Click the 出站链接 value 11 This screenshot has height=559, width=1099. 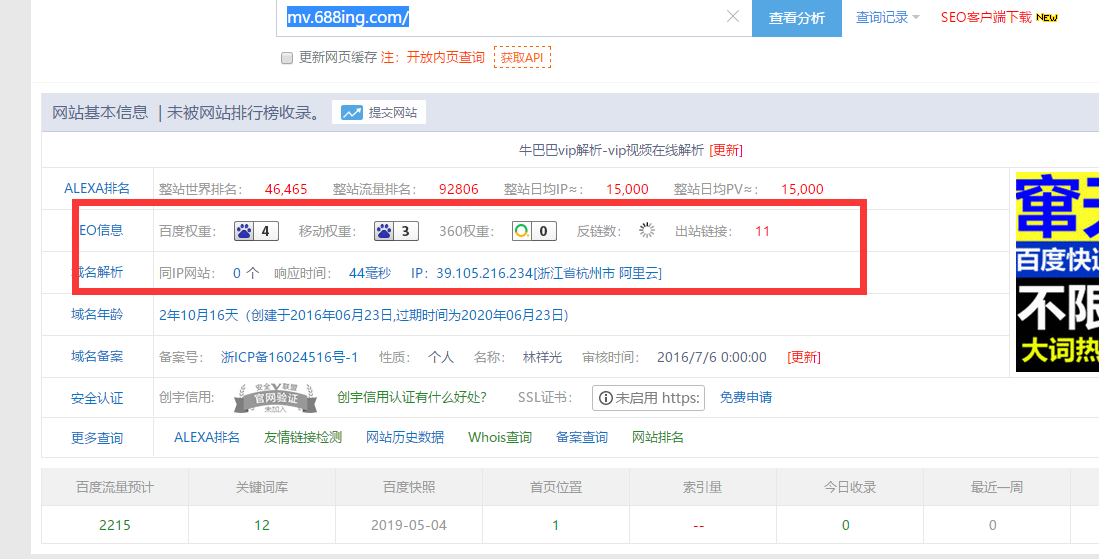point(763,231)
